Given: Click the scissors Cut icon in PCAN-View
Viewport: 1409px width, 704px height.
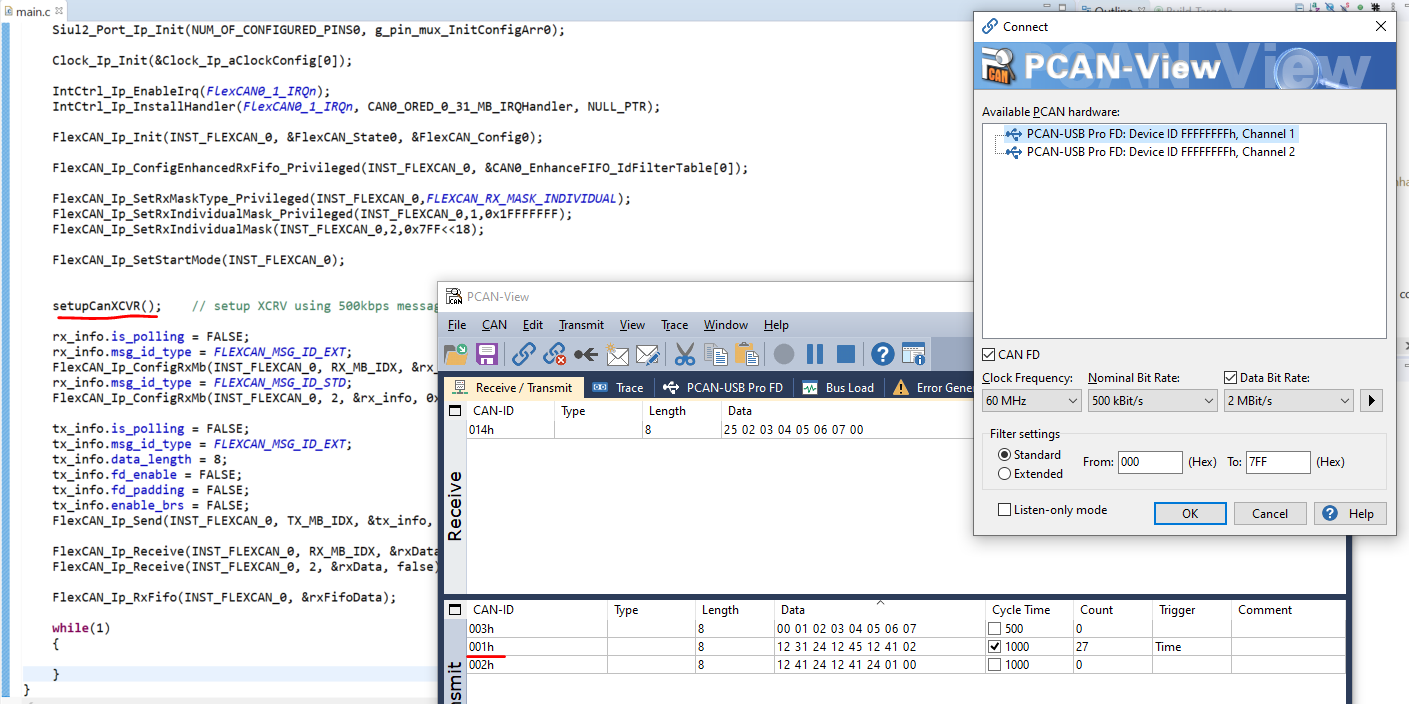Looking at the screenshot, I should [x=684, y=353].
